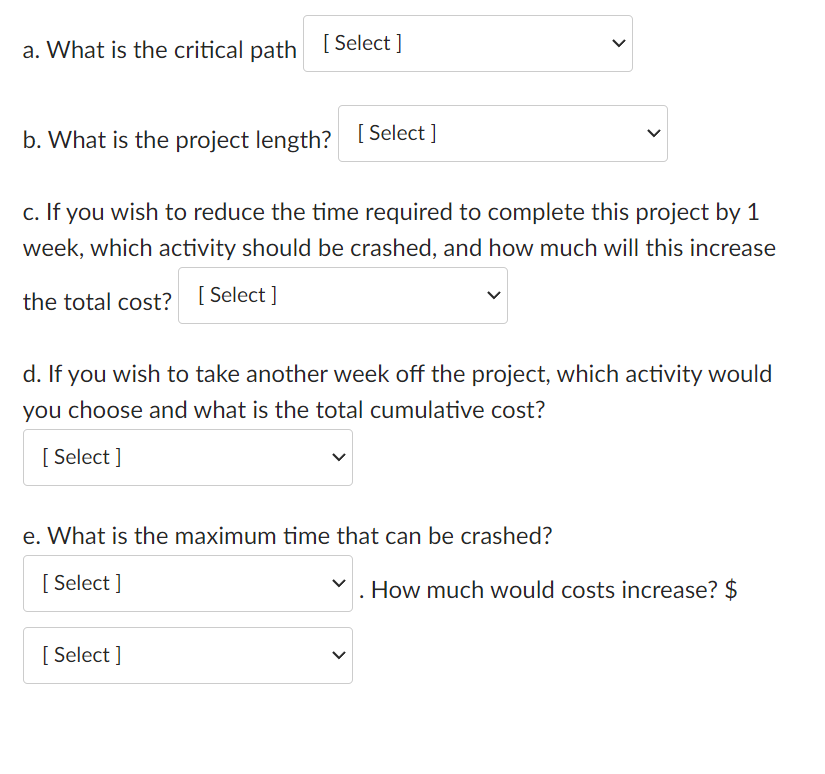The width and height of the screenshot is (825, 774).
Task: Click the dollar sign after costs increase
Action: click(735, 590)
